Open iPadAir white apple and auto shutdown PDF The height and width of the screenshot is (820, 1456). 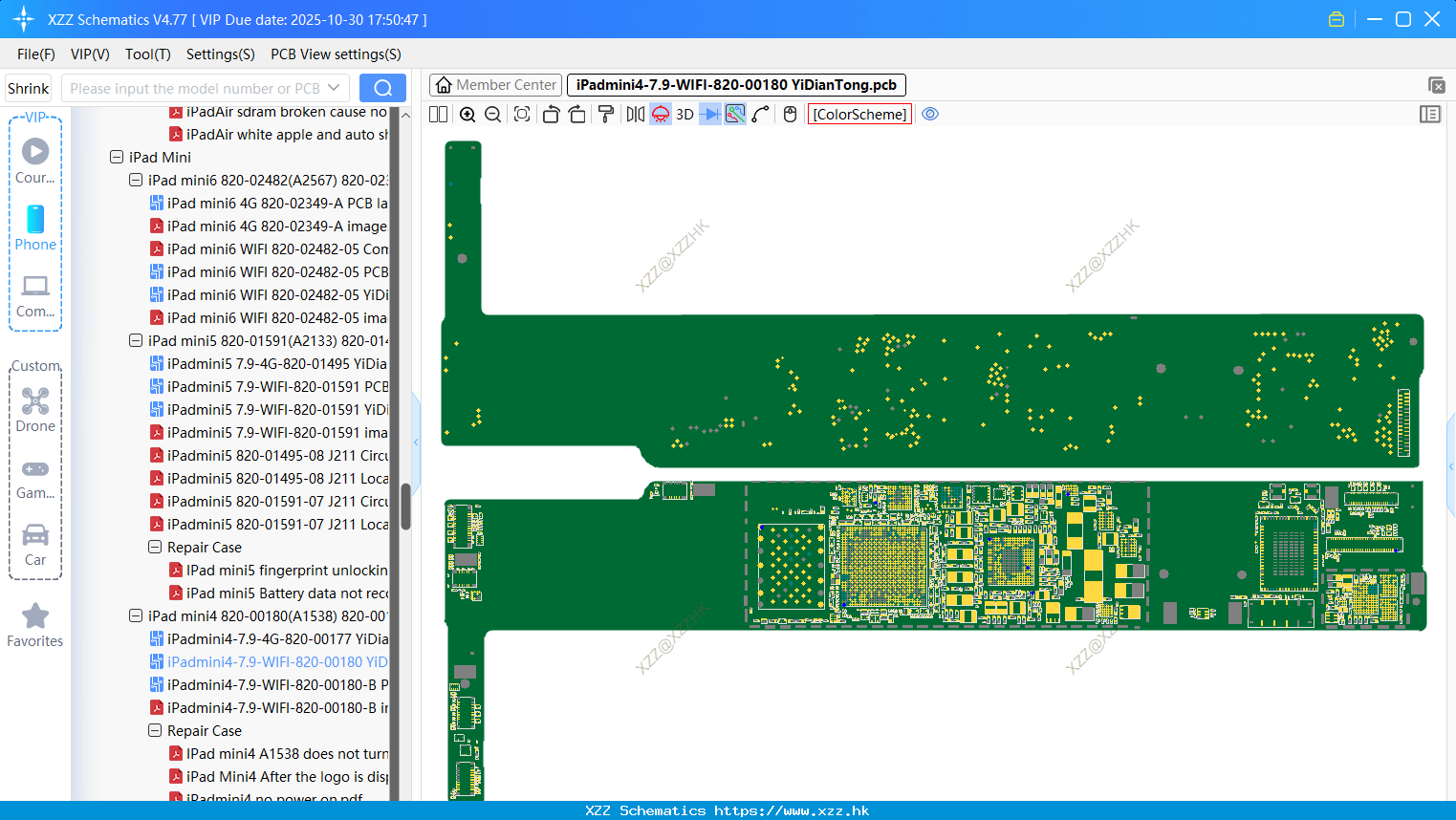click(279, 134)
